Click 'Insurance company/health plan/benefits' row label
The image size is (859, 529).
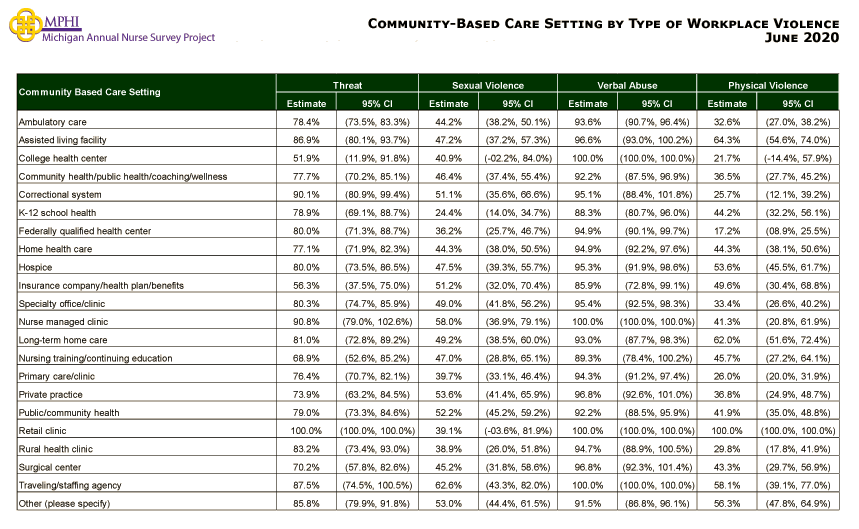coord(101,285)
